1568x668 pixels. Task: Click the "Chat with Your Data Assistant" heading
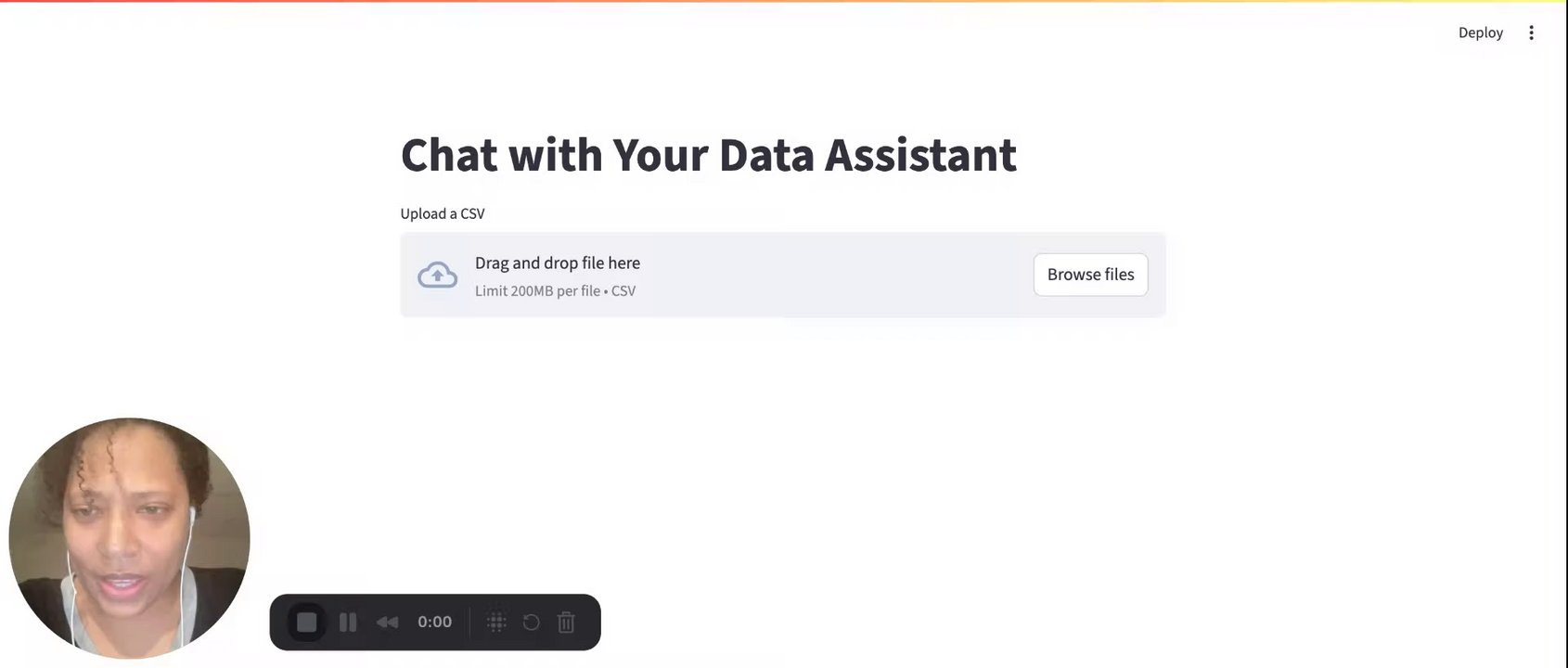coord(708,155)
